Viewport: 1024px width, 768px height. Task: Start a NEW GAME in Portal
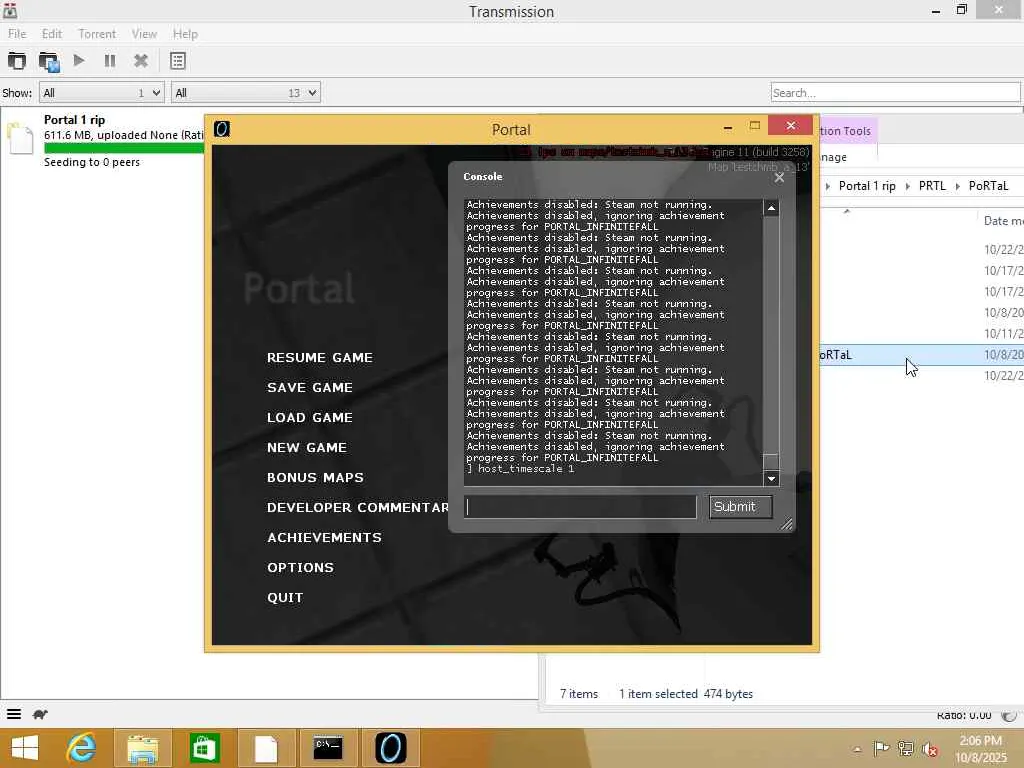point(307,448)
